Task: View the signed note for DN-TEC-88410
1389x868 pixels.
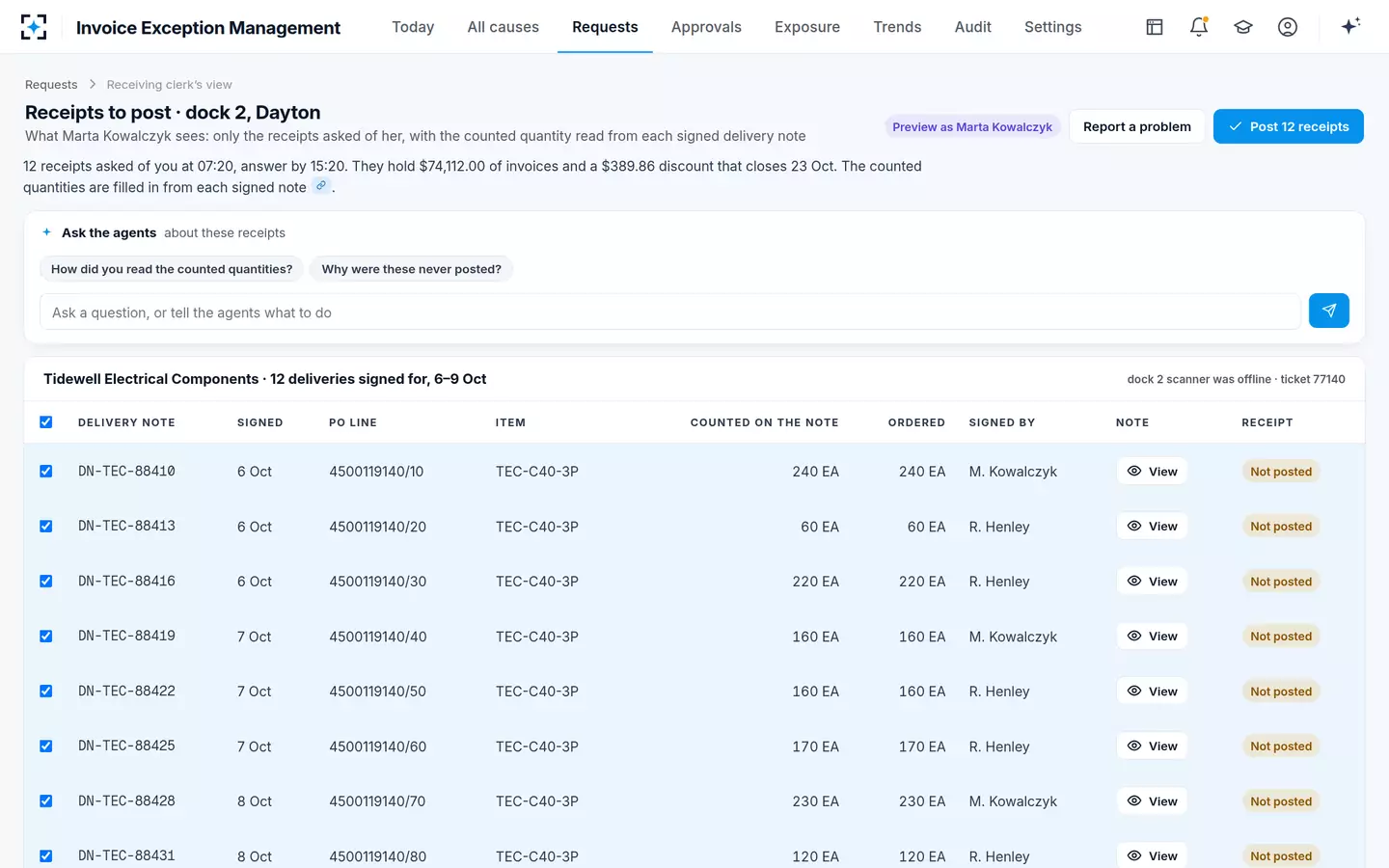Action: tap(1153, 472)
